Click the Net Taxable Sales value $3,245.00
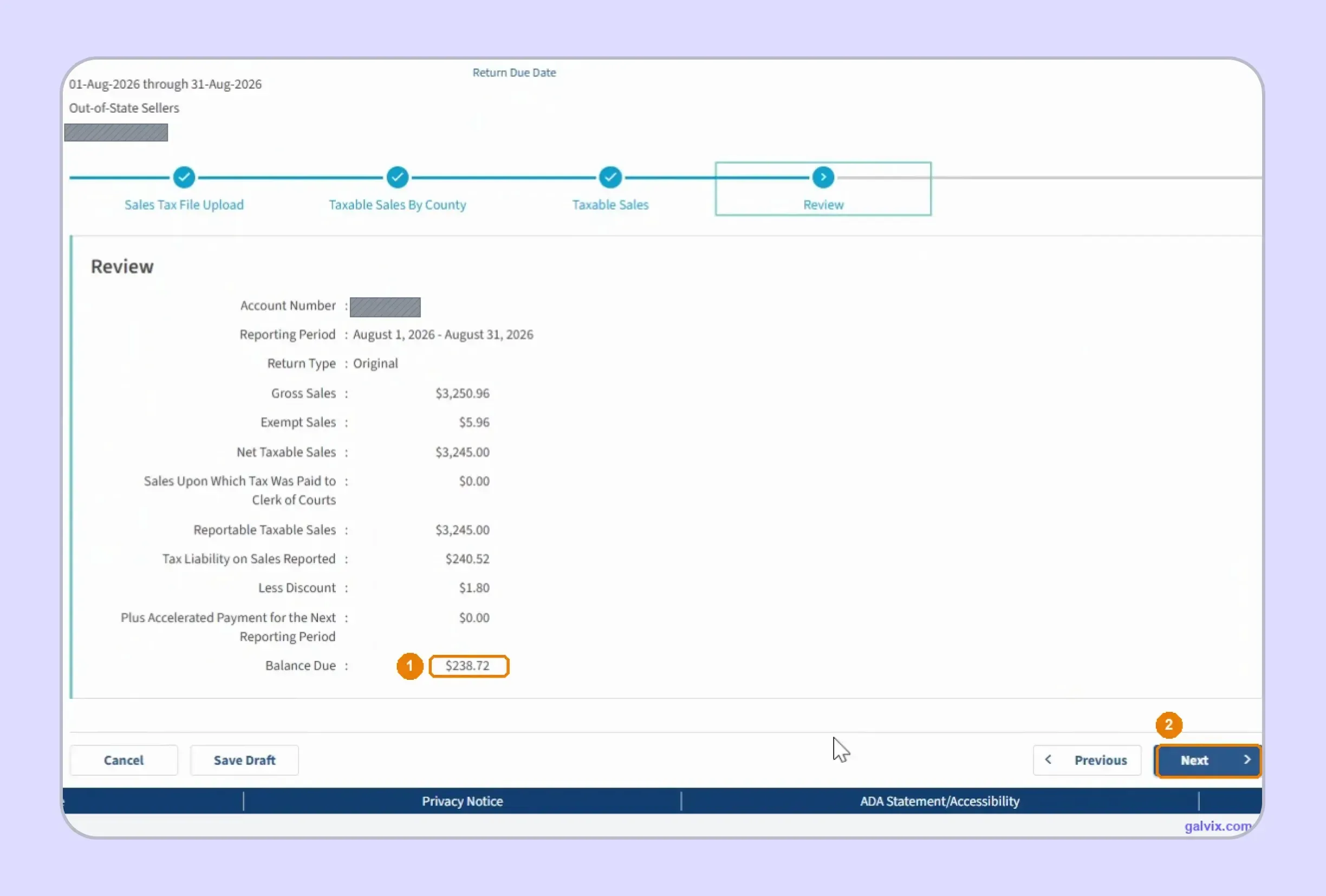The height and width of the screenshot is (896, 1326). [x=462, y=452]
